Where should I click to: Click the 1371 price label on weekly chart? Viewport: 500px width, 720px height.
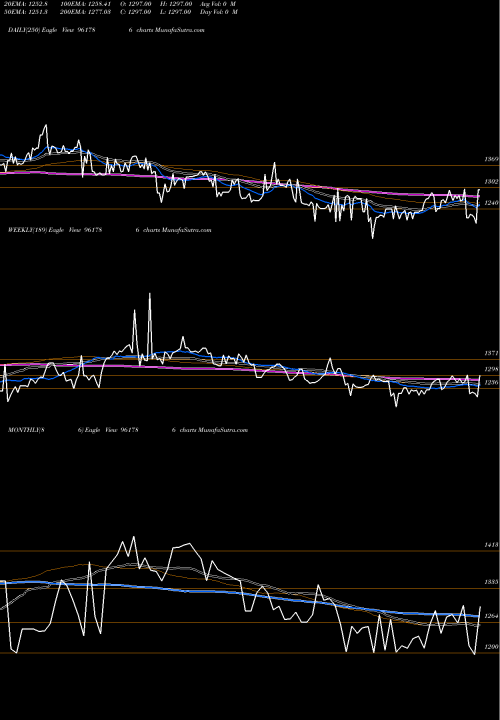(x=492, y=353)
